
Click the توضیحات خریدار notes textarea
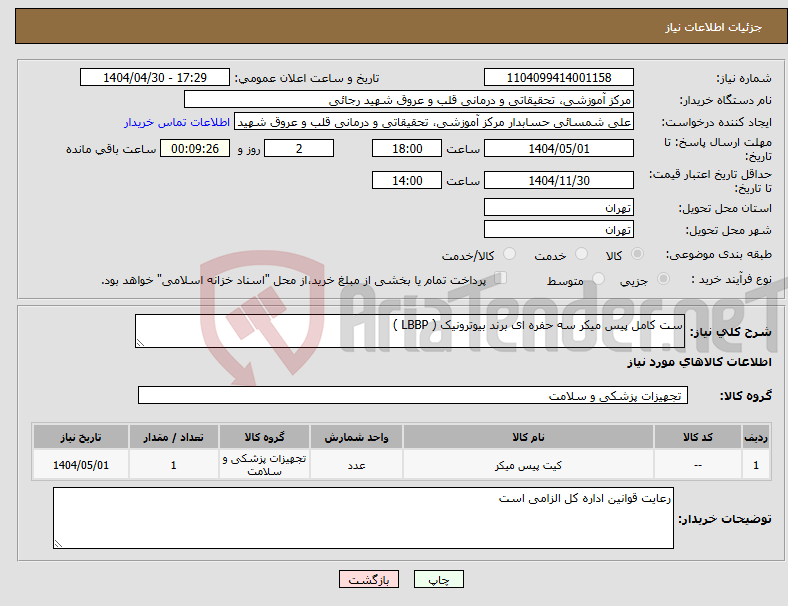click(x=363, y=518)
